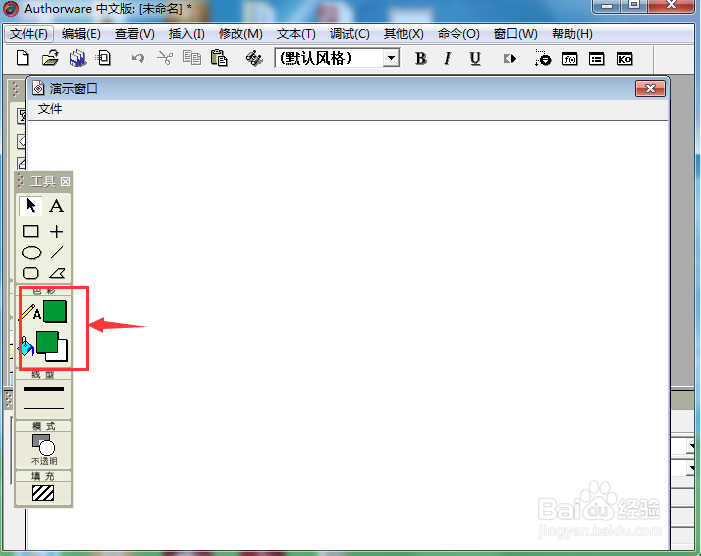Select the Text tool A
701x556 pixels.
(x=56, y=206)
